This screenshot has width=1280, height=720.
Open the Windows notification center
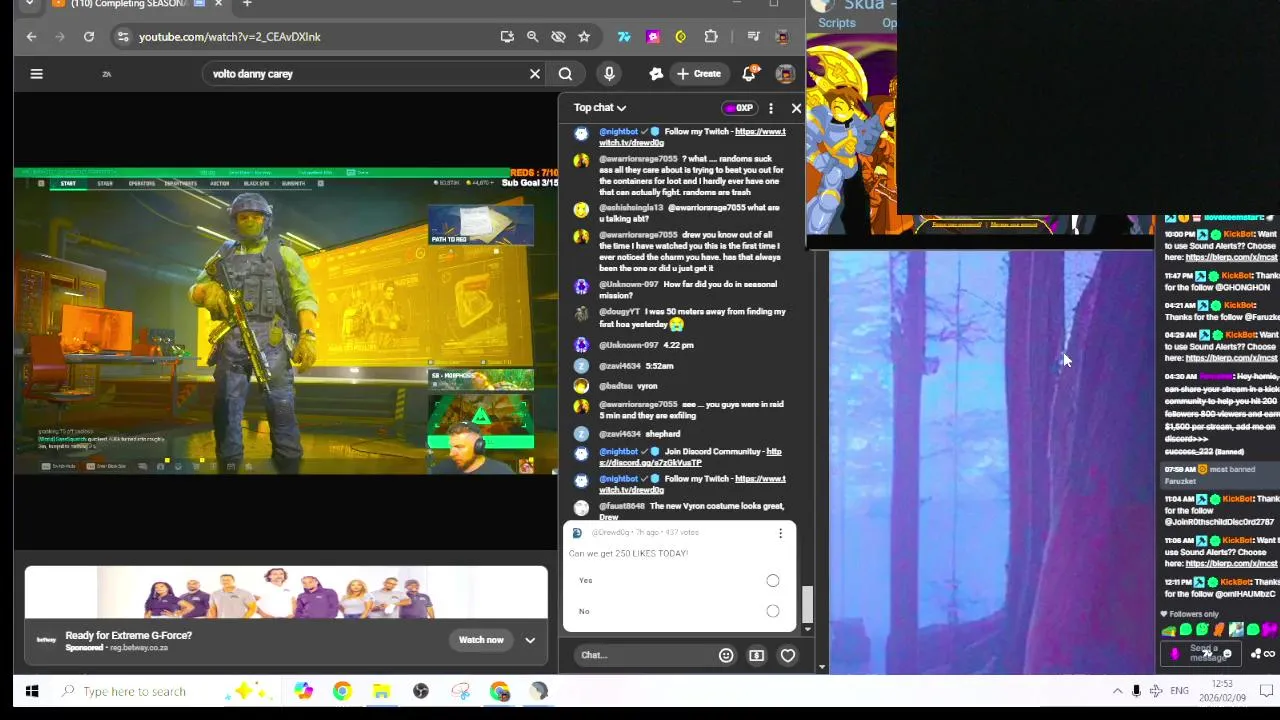pos(1266,691)
